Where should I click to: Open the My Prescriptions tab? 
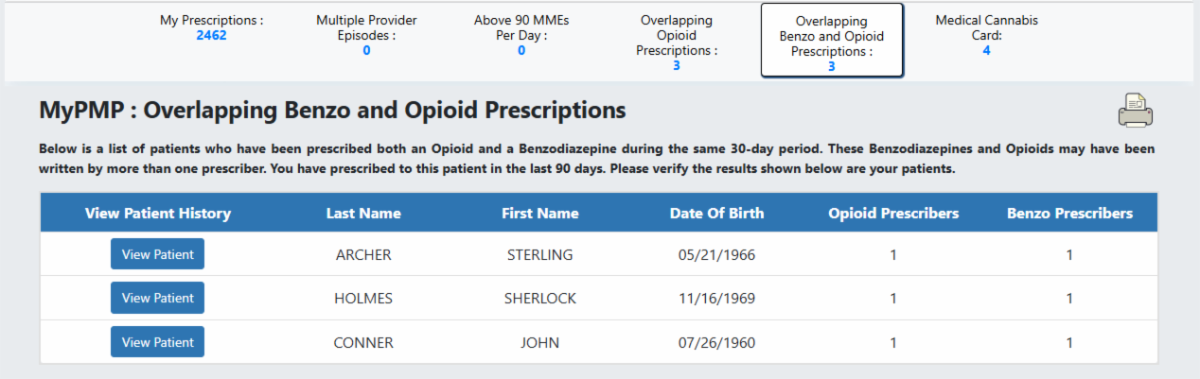pyautogui.click(x=212, y=27)
